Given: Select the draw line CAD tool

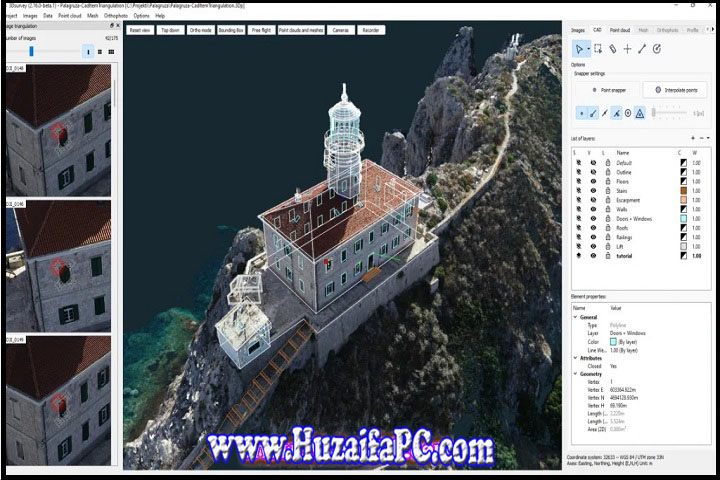Looking at the screenshot, I should tap(642, 49).
